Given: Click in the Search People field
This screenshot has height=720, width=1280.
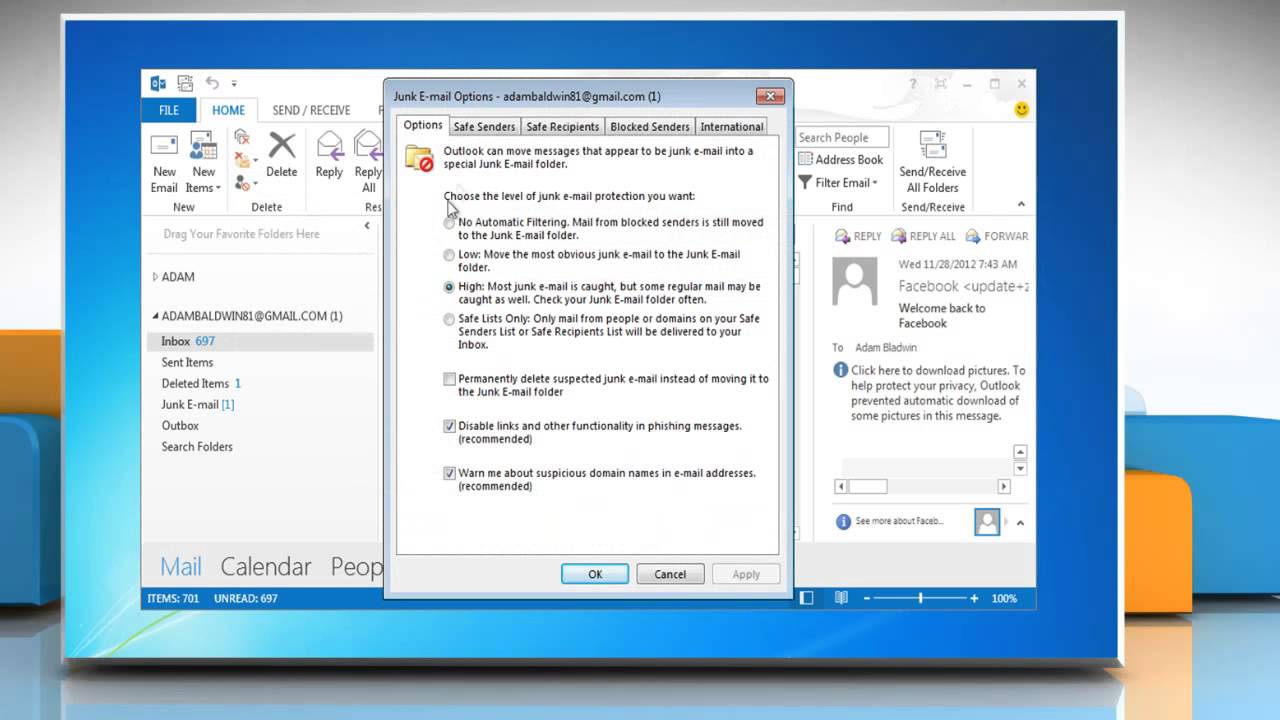Looking at the screenshot, I should (843, 137).
